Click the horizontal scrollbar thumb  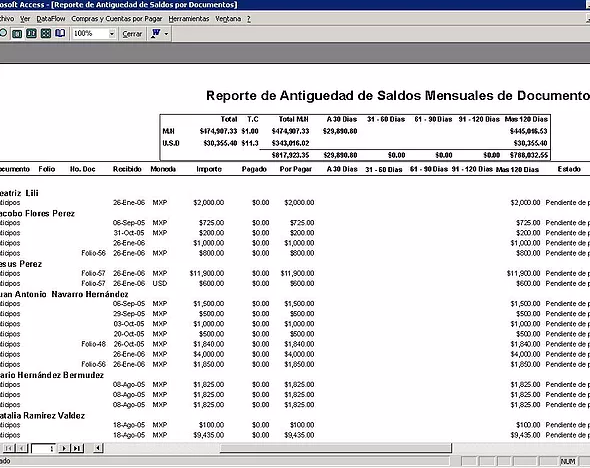(336, 448)
